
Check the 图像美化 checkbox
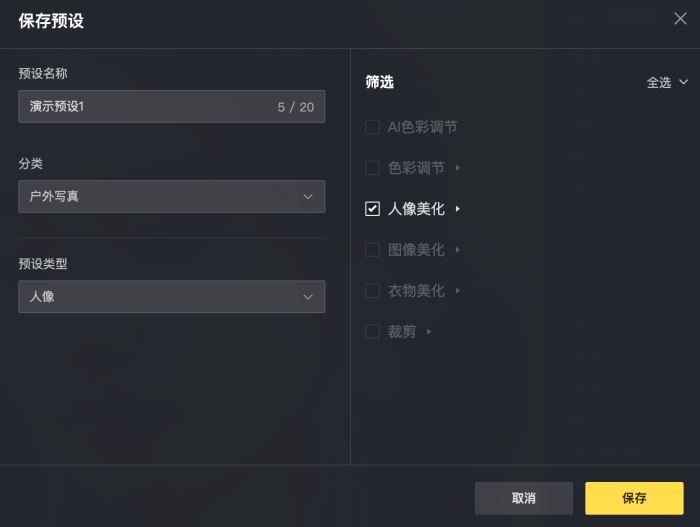point(372,250)
